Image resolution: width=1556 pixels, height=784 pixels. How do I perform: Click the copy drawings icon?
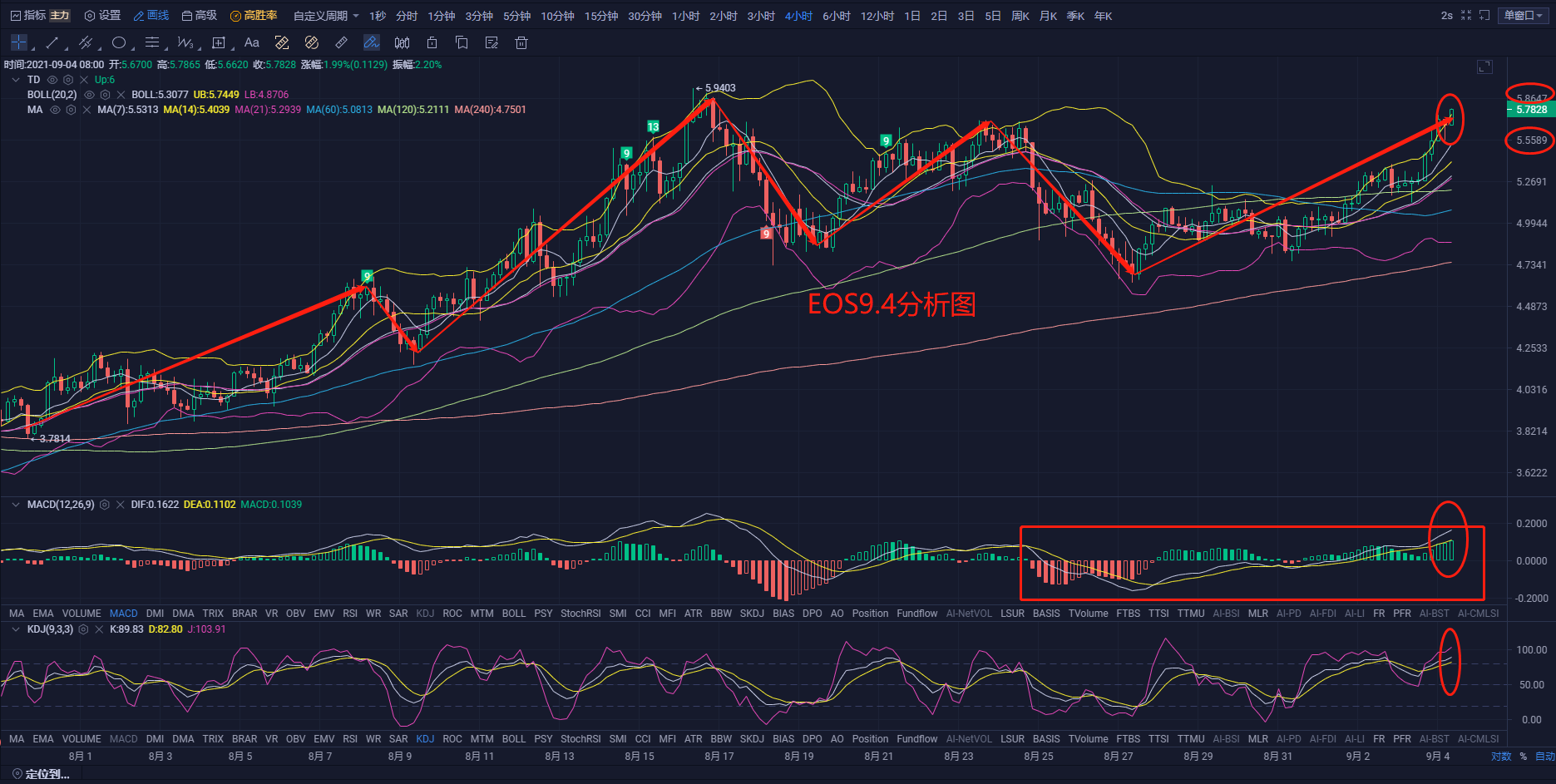coord(462,42)
